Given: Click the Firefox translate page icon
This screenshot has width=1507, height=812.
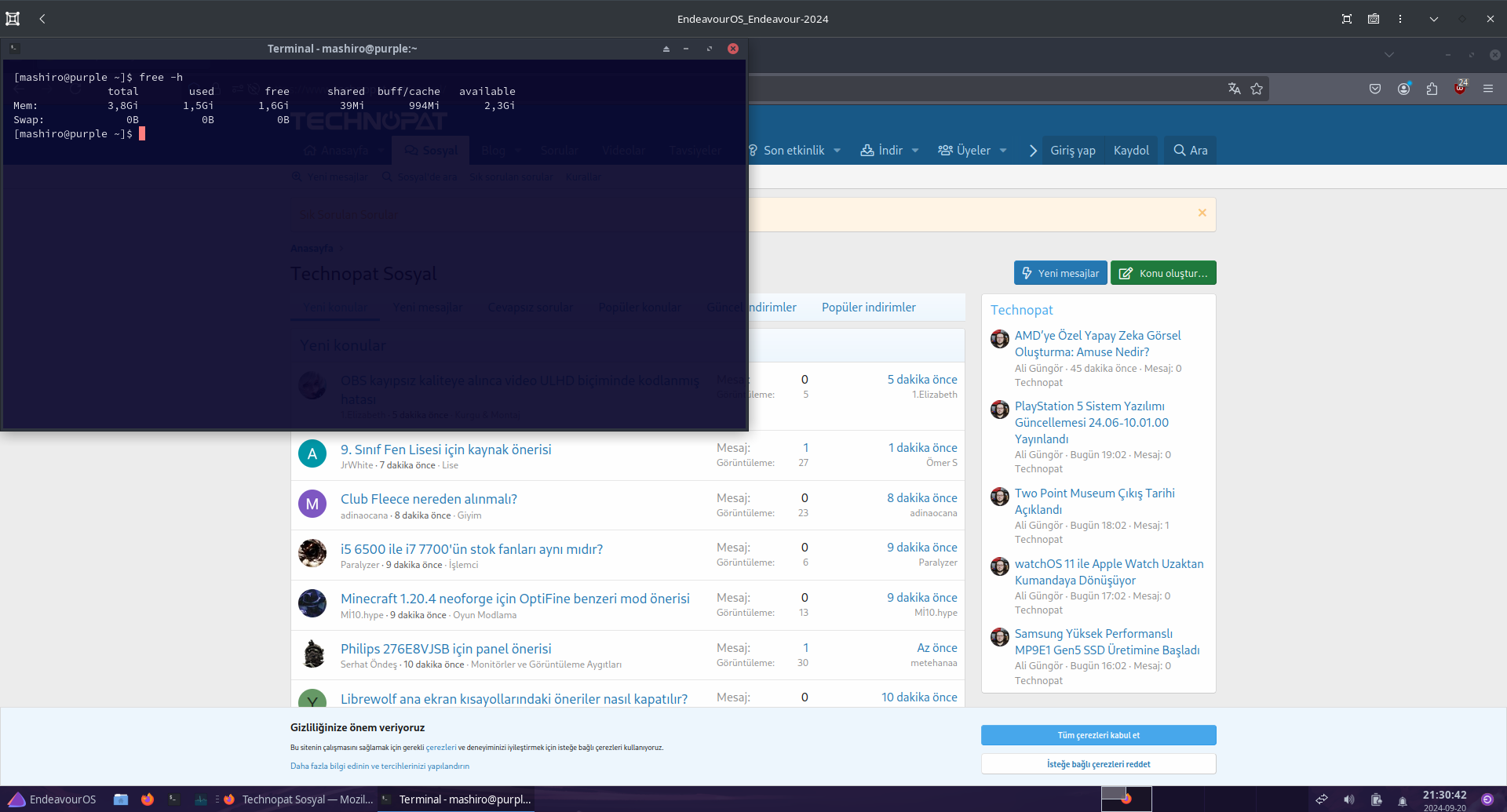Looking at the screenshot, I should [1235, 89].
